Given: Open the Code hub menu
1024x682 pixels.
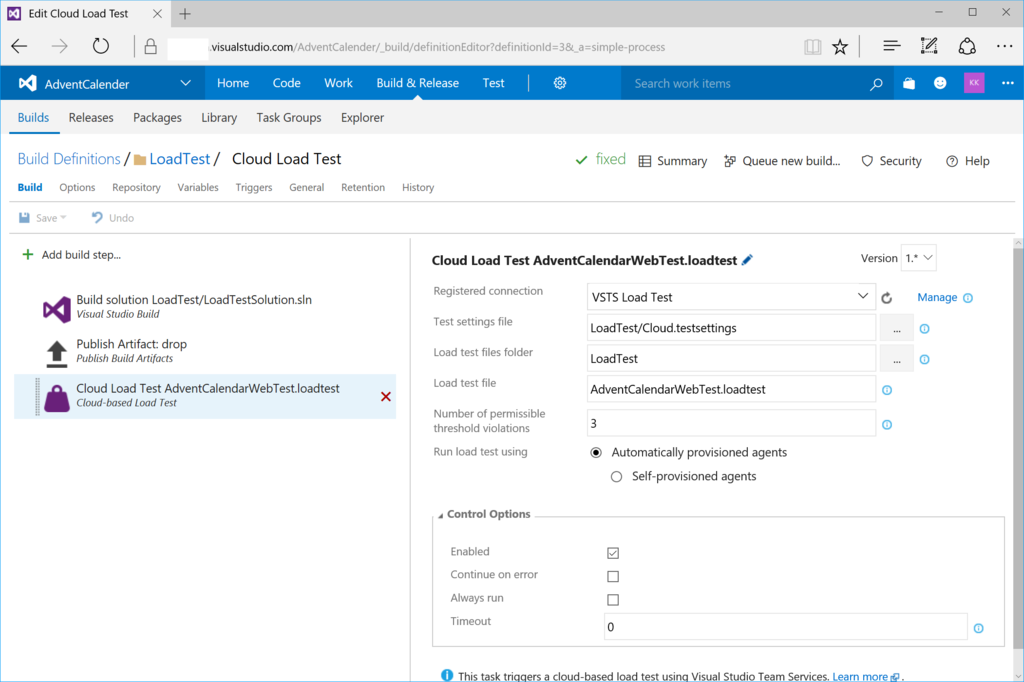Looking at the screenshot, I should (286, 83).
